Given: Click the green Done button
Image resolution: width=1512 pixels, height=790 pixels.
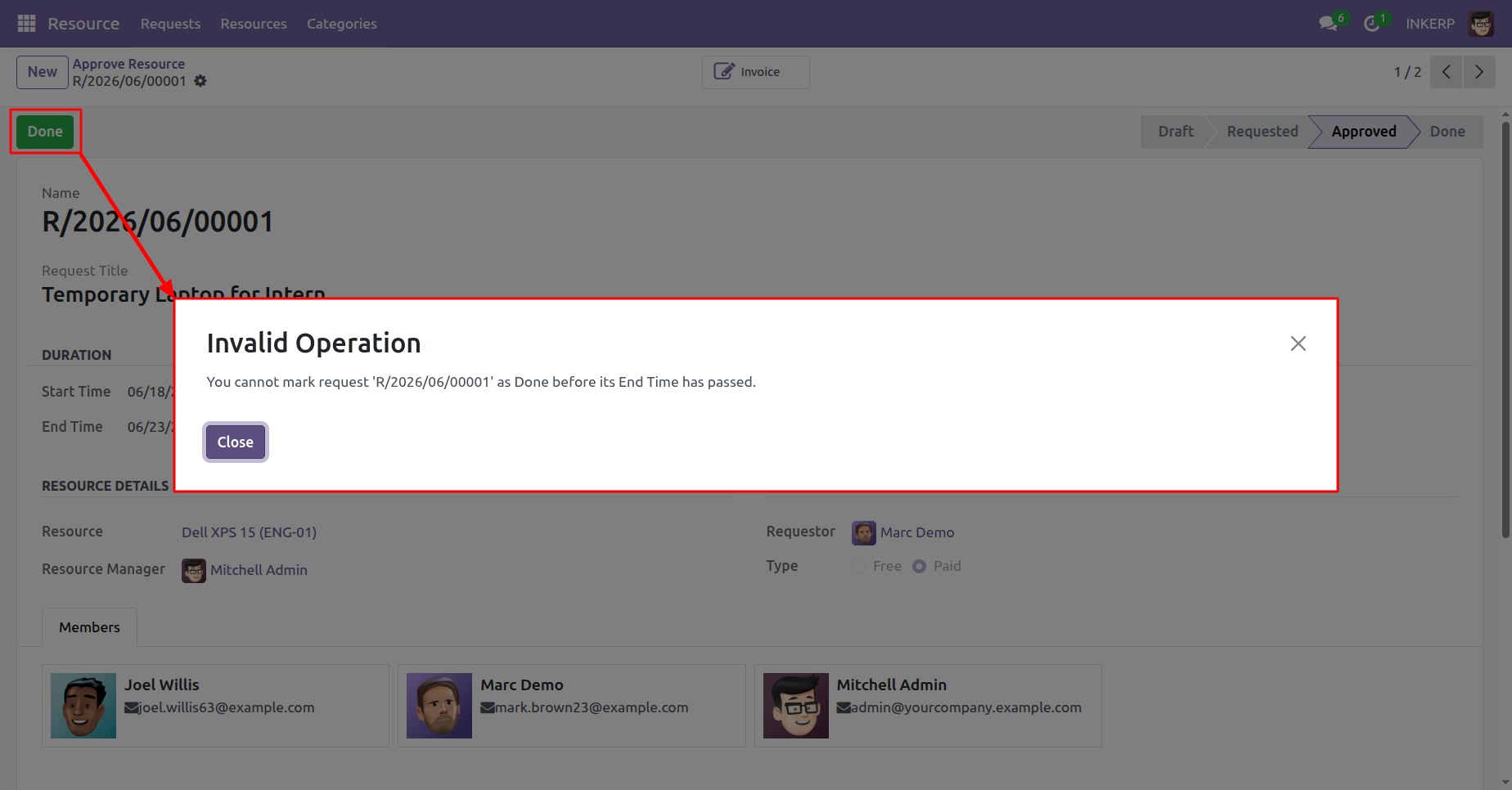Looking at the screenshot, I should 45,132.
